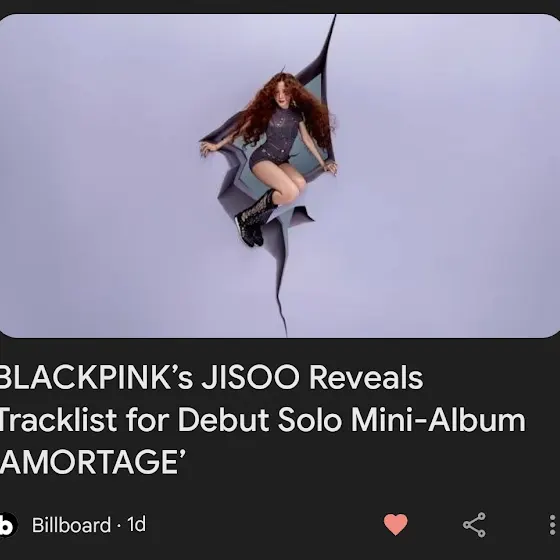
Task: Expand the article overflow menu dots
Action: [x=552, y=525]
